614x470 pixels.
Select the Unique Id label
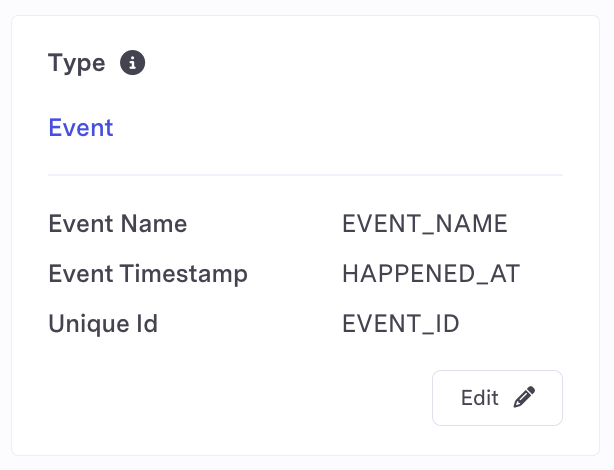103,323
